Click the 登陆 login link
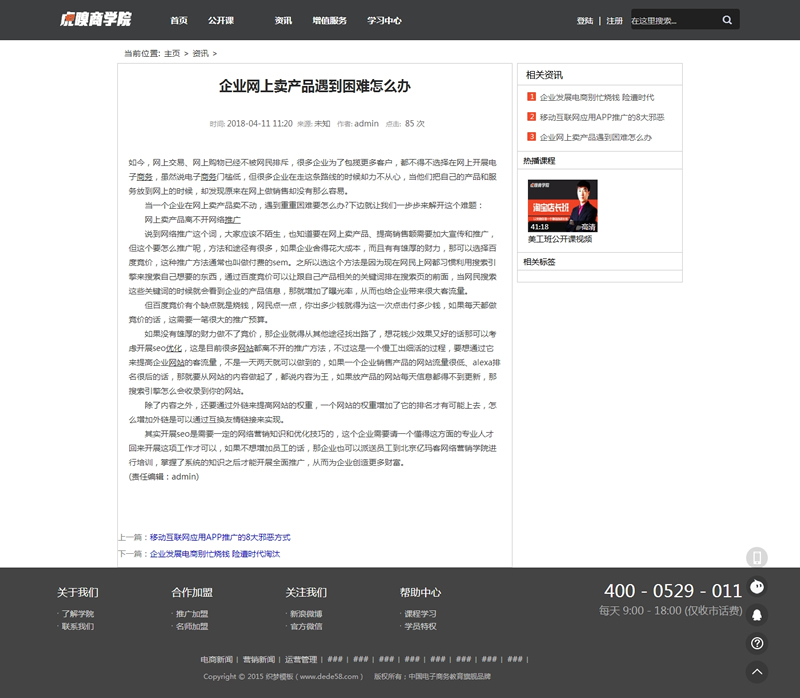Screen dimensions: 800x698 [x=585, y=20]
